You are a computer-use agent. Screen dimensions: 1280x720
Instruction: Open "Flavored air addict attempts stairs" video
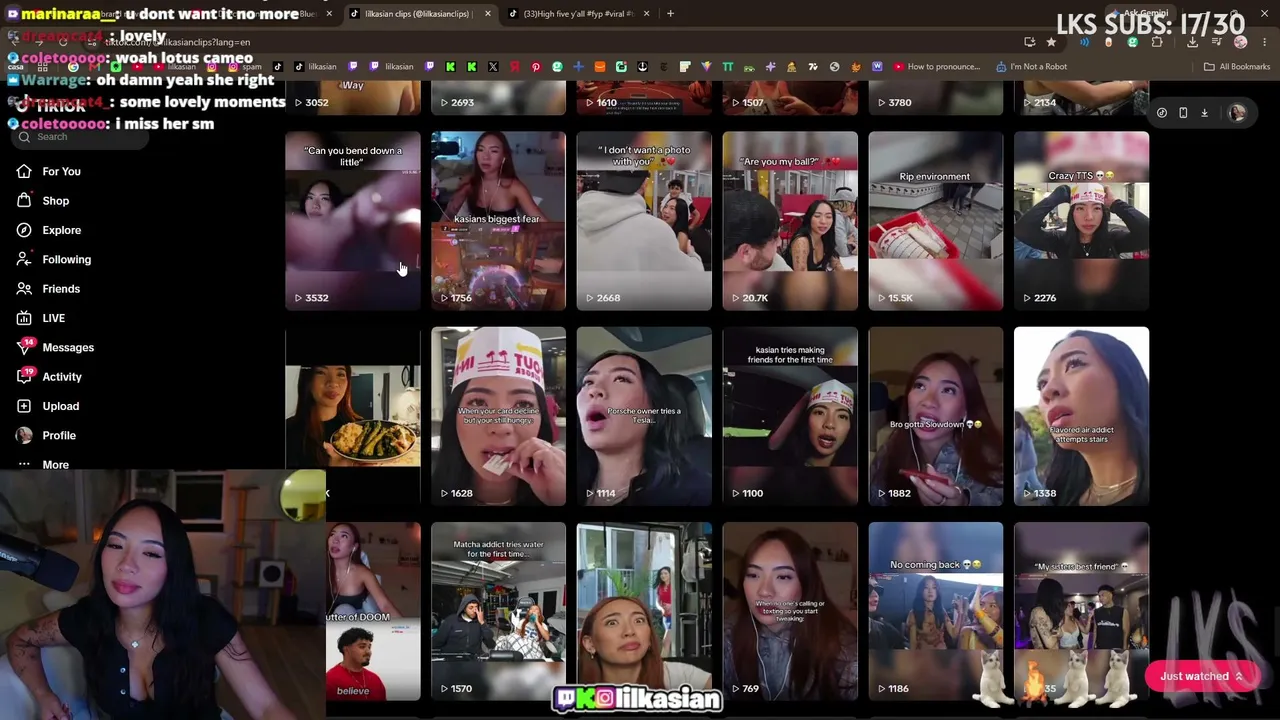click(1081, 416)
